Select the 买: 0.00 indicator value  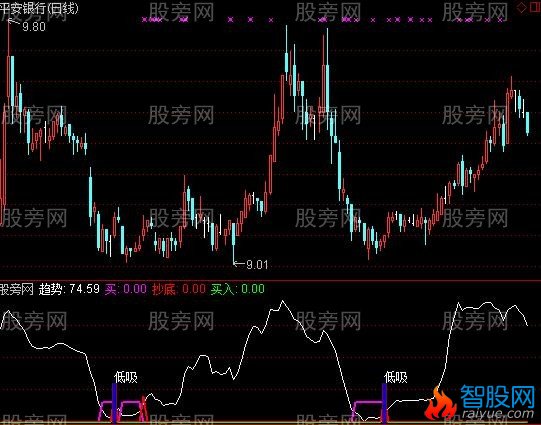pyautogui.click(x=126, y=289)
